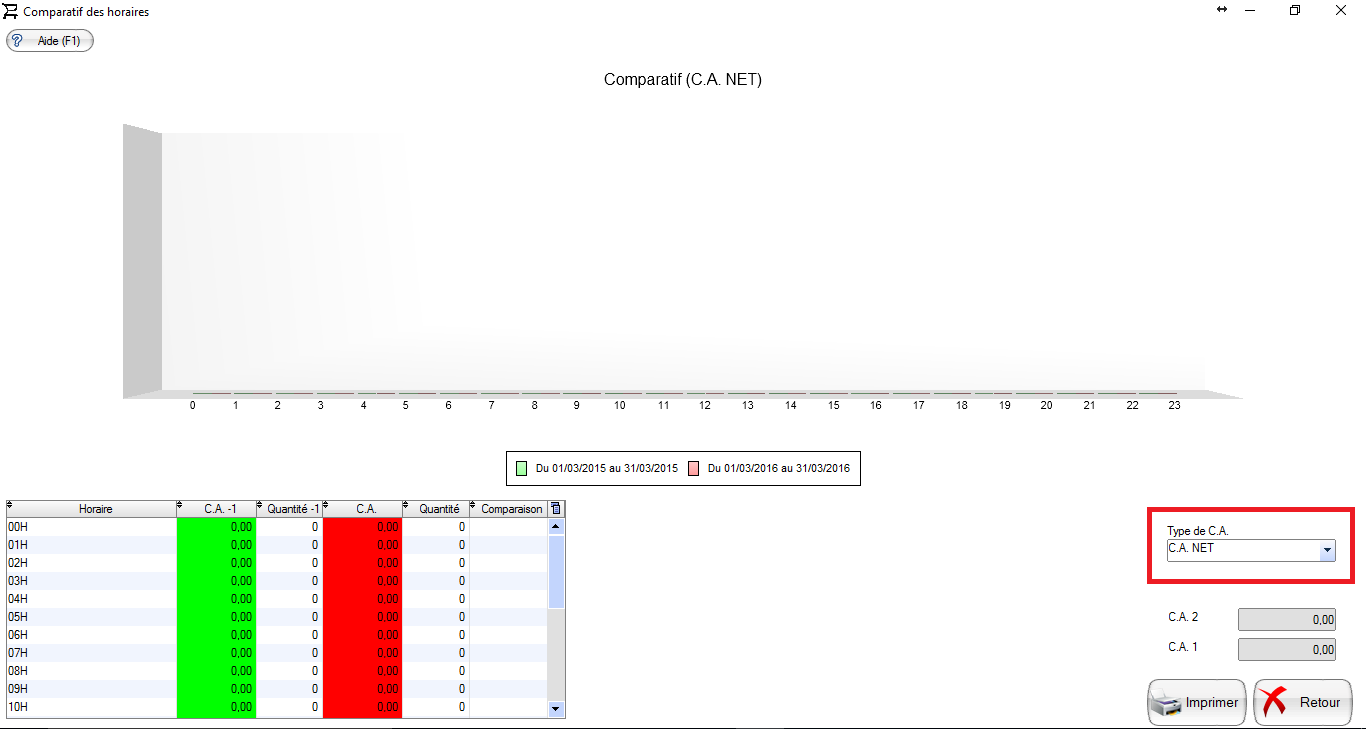Screen dimensions: 1366x729
Task: Open the Type de C.A. dropdown arrow
Action: coord(1327,550)
